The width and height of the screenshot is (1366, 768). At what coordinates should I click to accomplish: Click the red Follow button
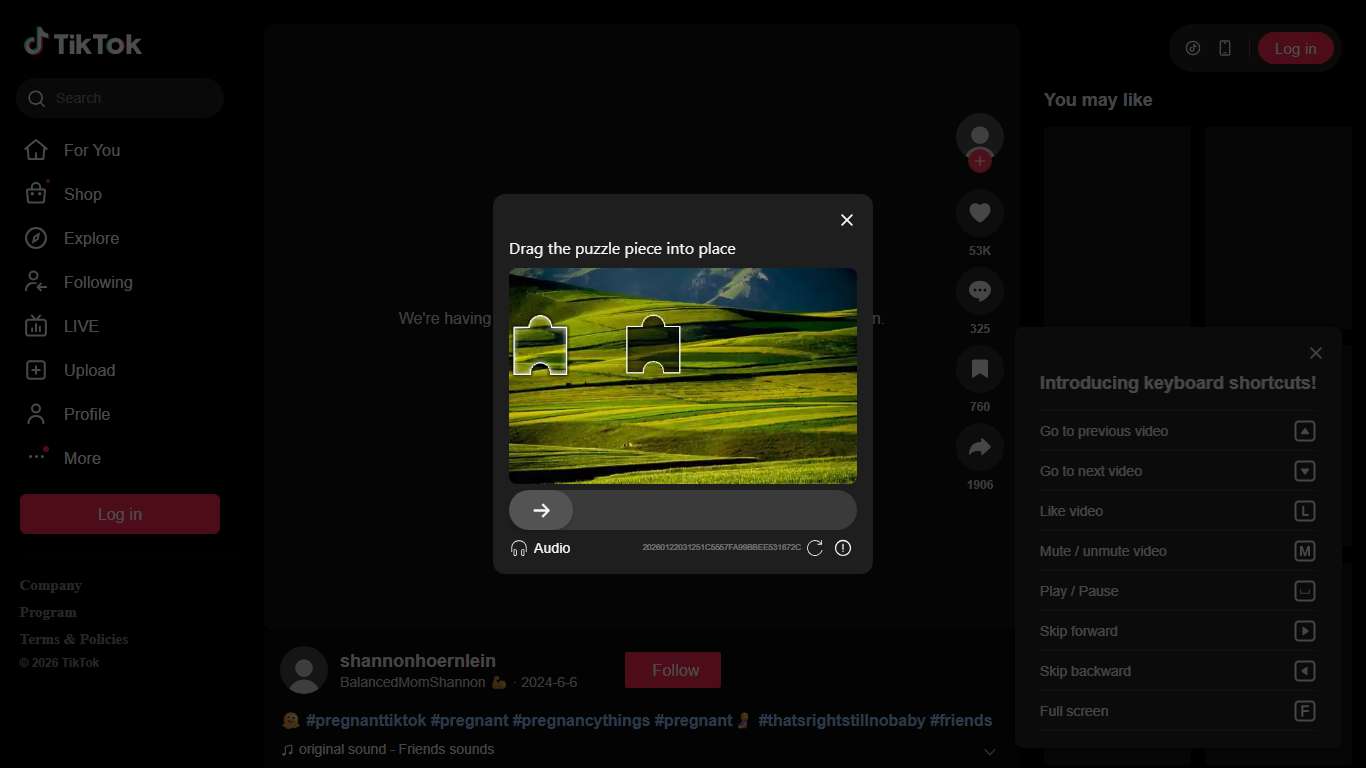[673, 670]
